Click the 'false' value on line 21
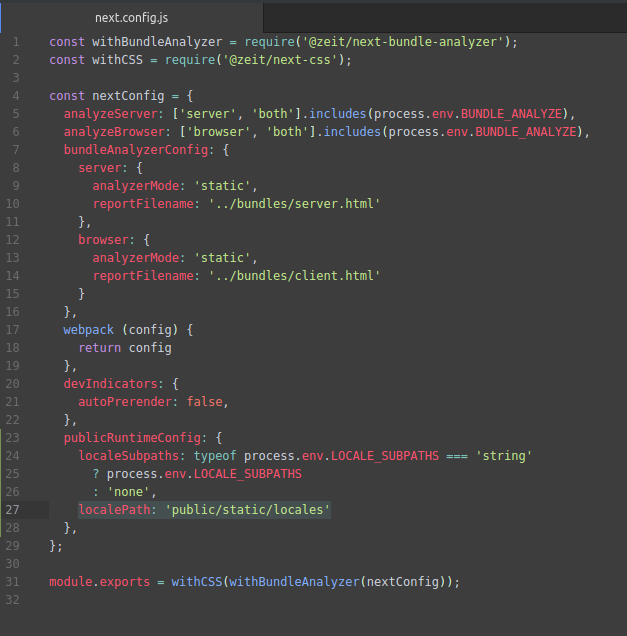Viewport: 627px width, 636px height. point(204,402)
